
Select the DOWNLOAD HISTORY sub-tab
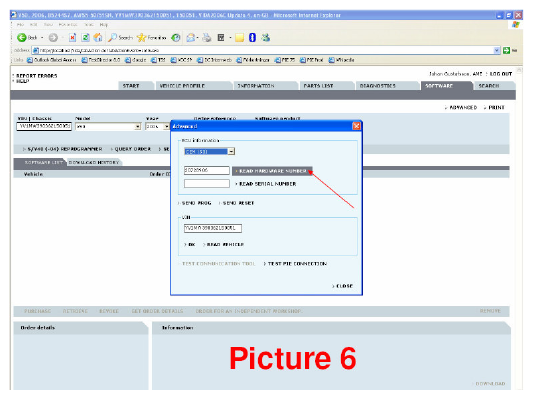coord(94,162)
